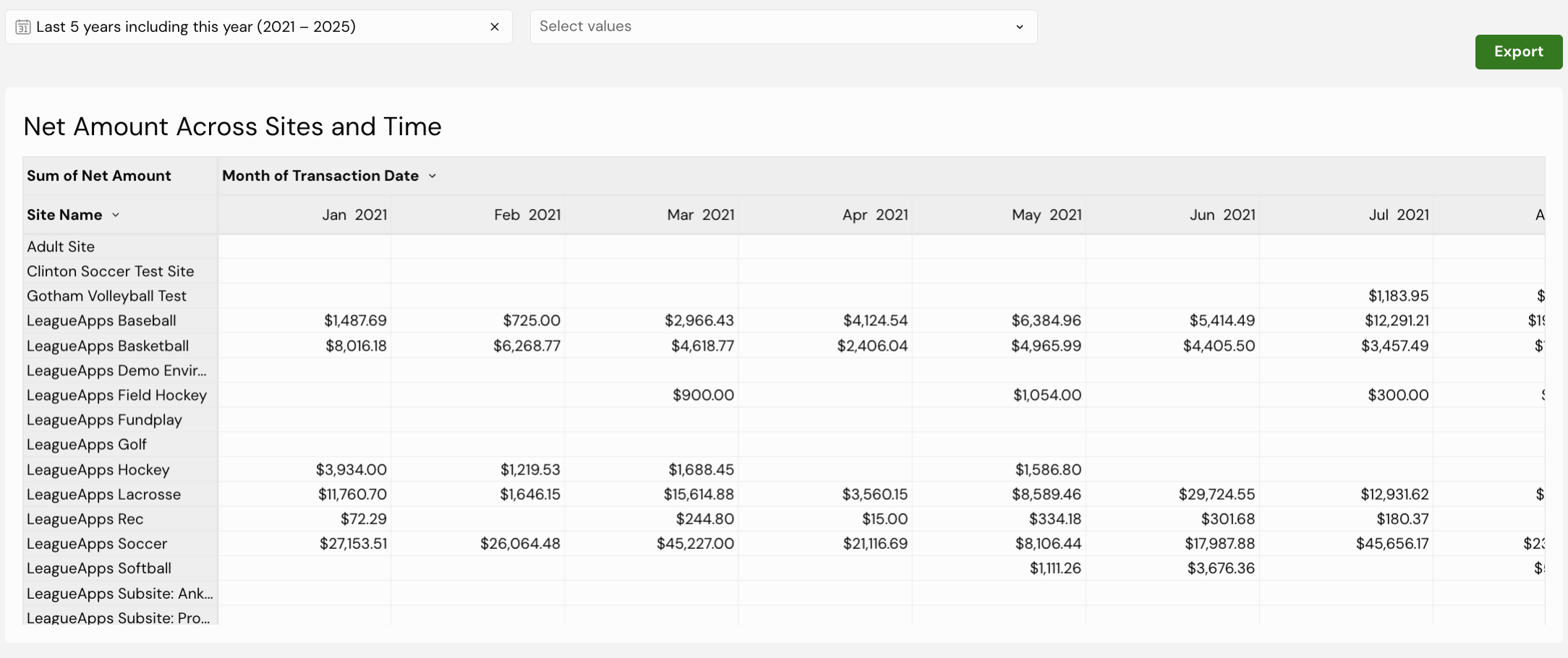The image size is (1568, 658).
Task: Click the calendar icon in date filter
Action: point(23,27)
